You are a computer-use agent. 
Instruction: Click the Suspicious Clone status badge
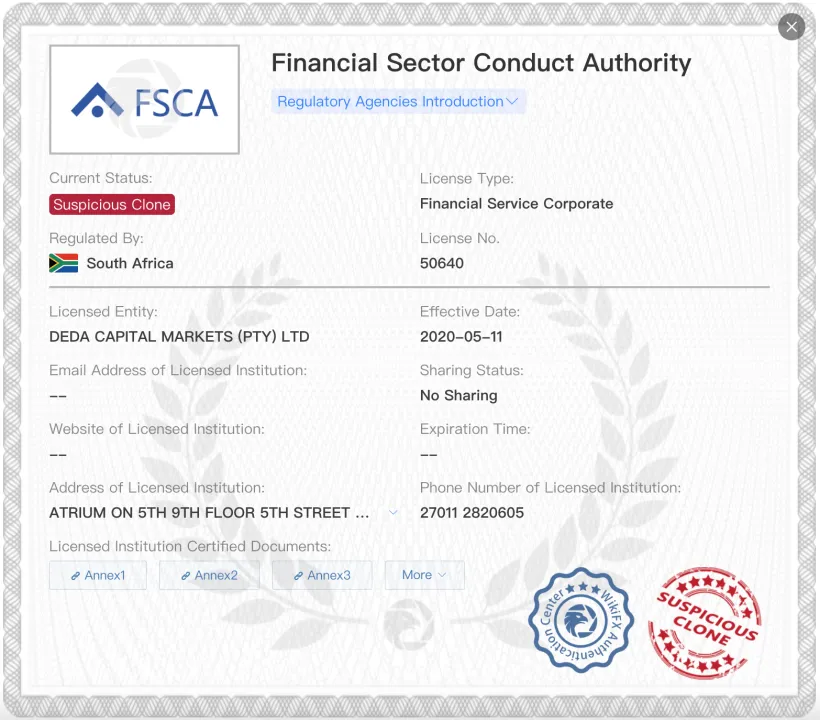pyautogui.click(x=112, y=204)
